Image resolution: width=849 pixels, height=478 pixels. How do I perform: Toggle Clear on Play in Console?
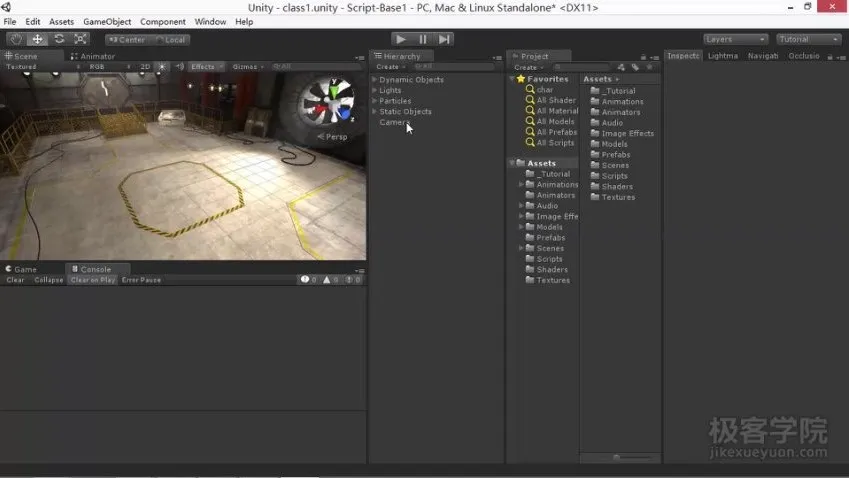coord(93,280)
